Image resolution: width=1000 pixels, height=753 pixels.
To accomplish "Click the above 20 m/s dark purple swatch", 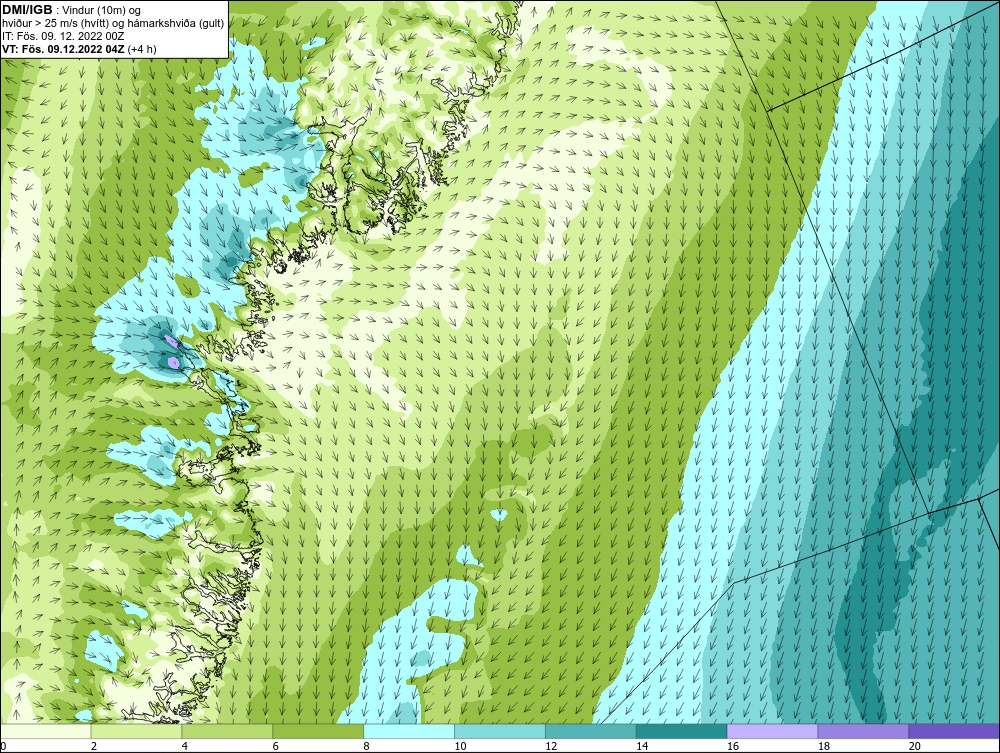I will click(954, 731).
